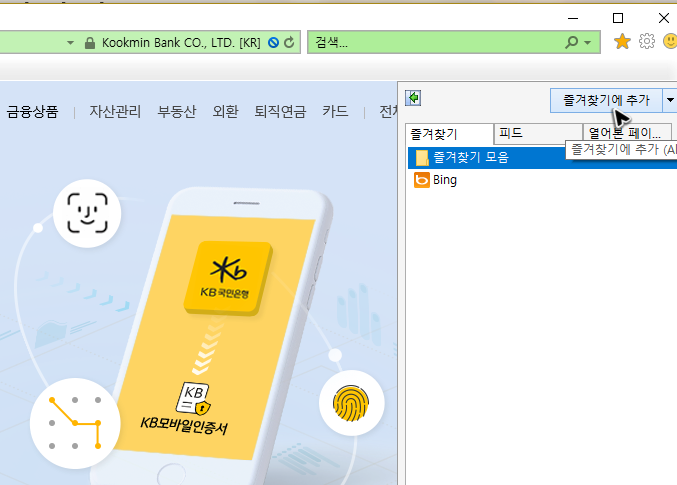Open the 외환 menu
677x485 pixels.
[225, 112]
